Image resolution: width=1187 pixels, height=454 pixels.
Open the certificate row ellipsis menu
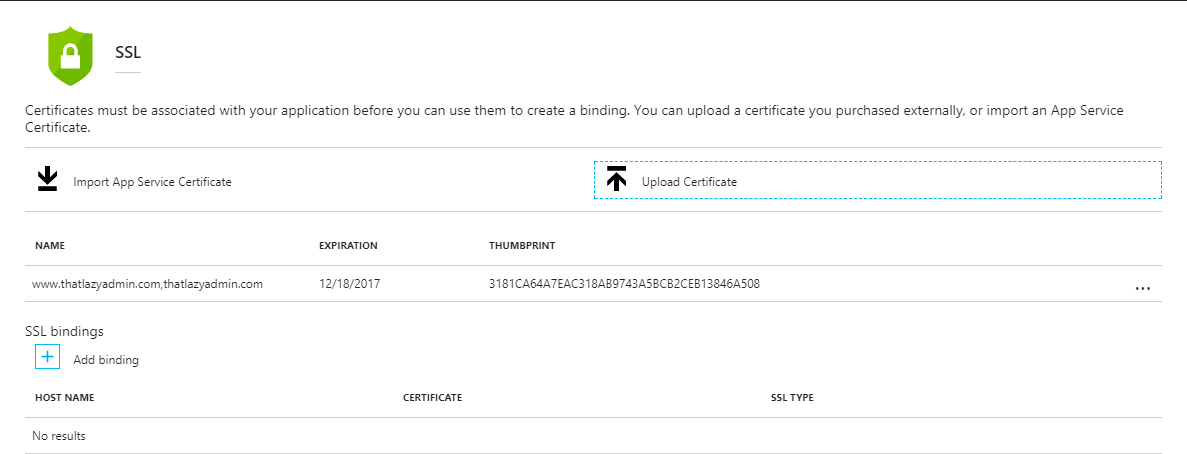click(x=1143, y=287)
